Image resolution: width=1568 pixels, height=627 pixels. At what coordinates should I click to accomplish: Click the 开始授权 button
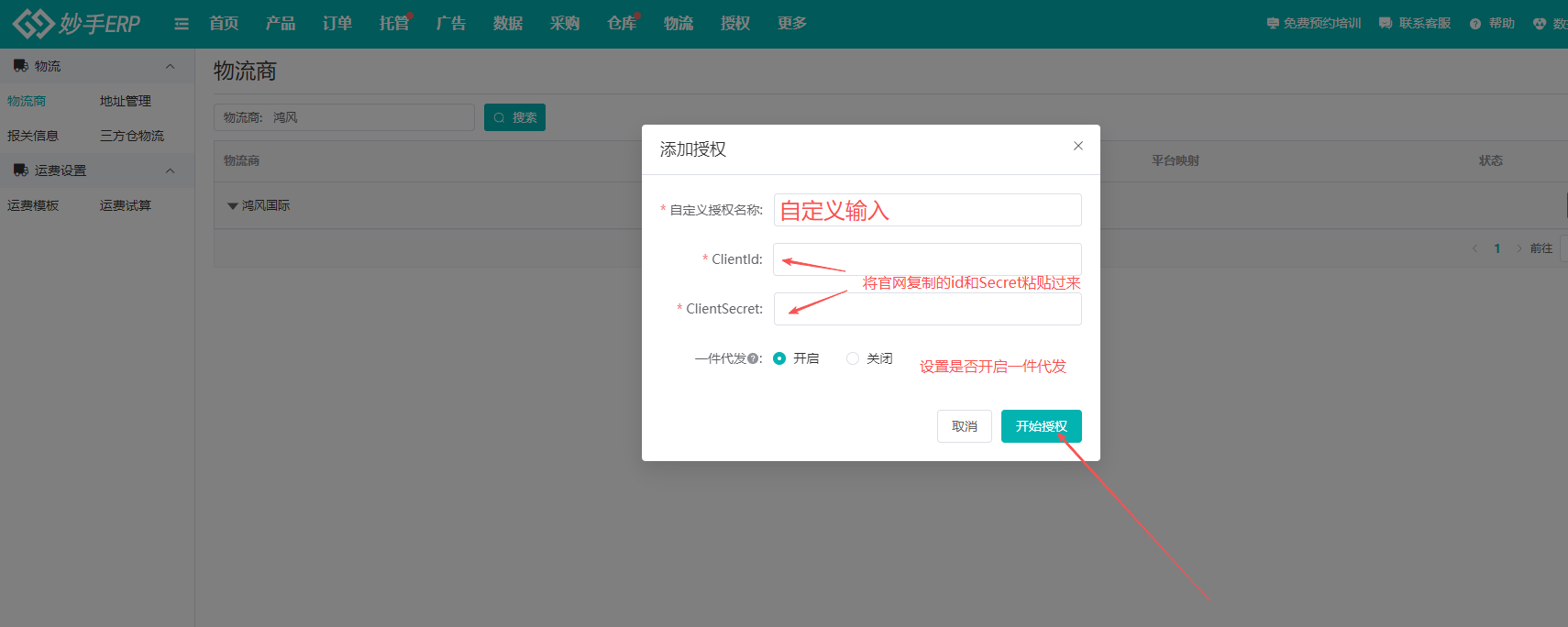pos(1042,426)
